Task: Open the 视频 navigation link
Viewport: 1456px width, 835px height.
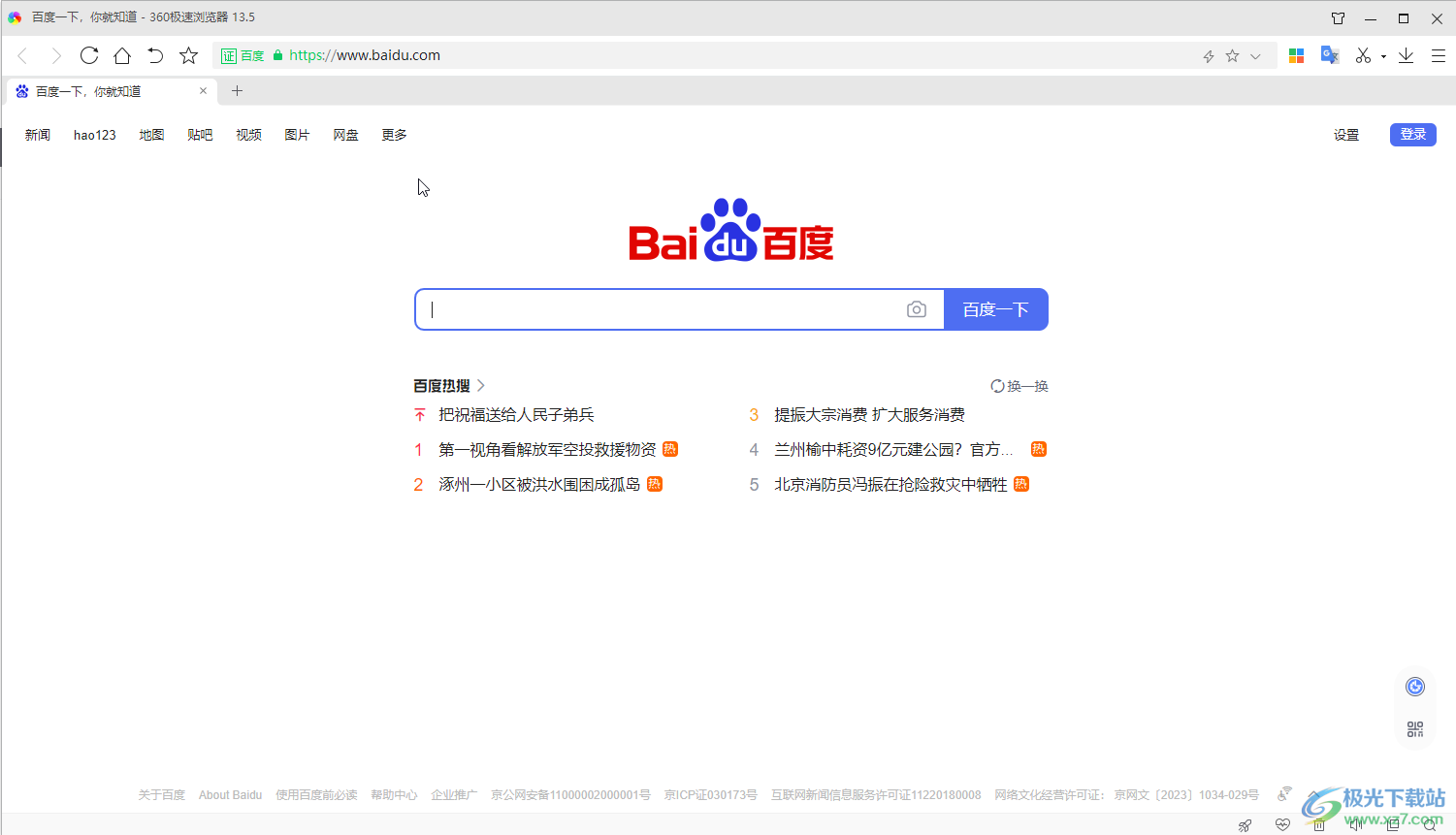Action: tap(248, 135)
